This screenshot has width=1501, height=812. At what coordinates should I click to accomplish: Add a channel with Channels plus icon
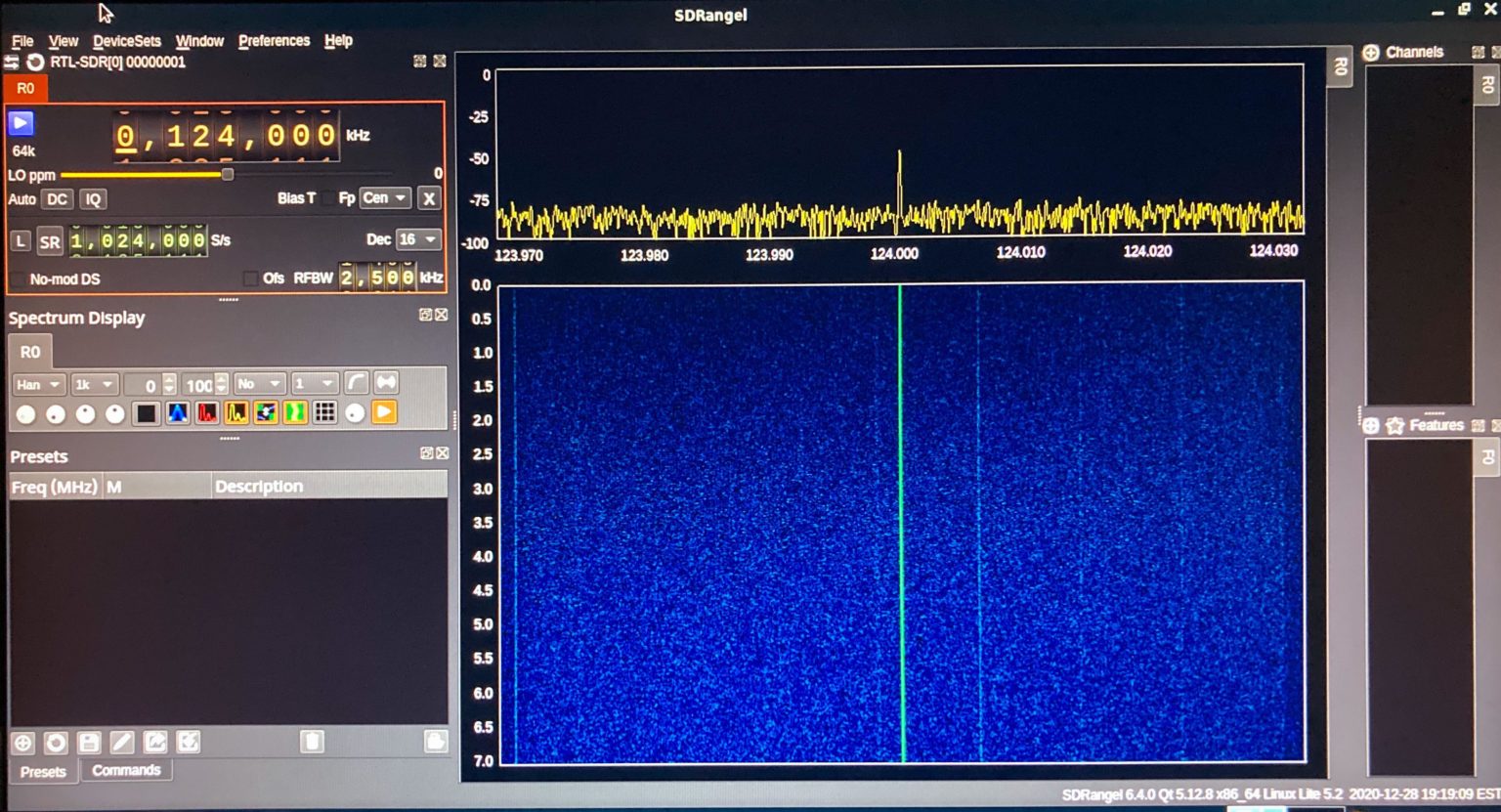[1371, 53]
